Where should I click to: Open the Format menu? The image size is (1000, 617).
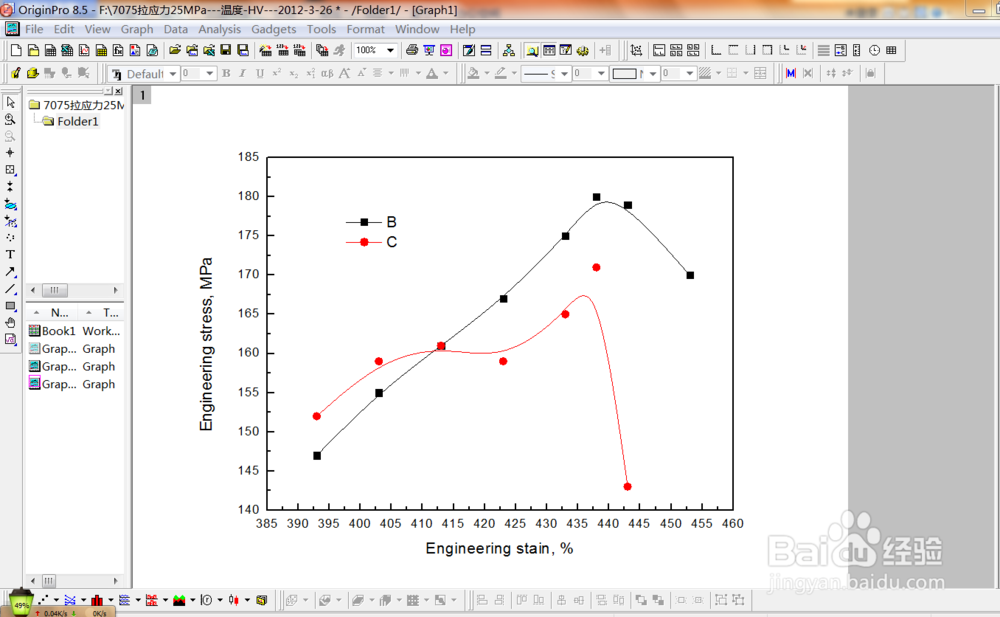(365, 29)
